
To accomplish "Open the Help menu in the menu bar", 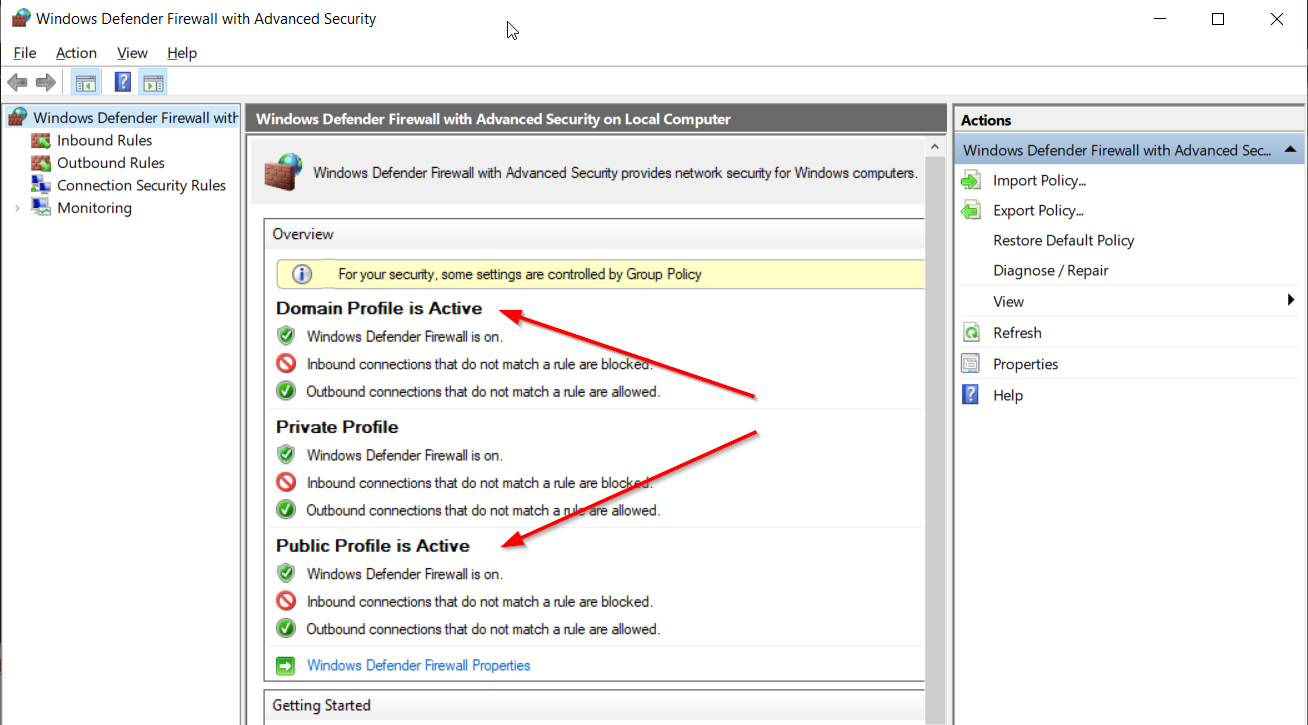I will coord(182,53).
